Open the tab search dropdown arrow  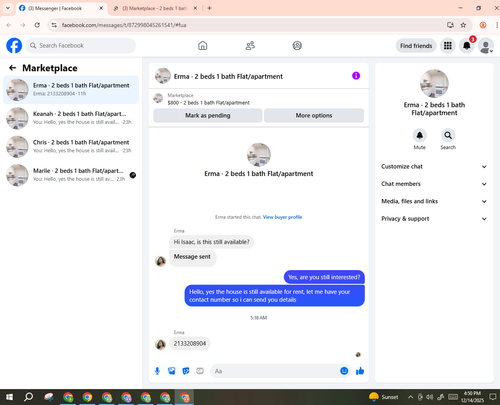8,8
